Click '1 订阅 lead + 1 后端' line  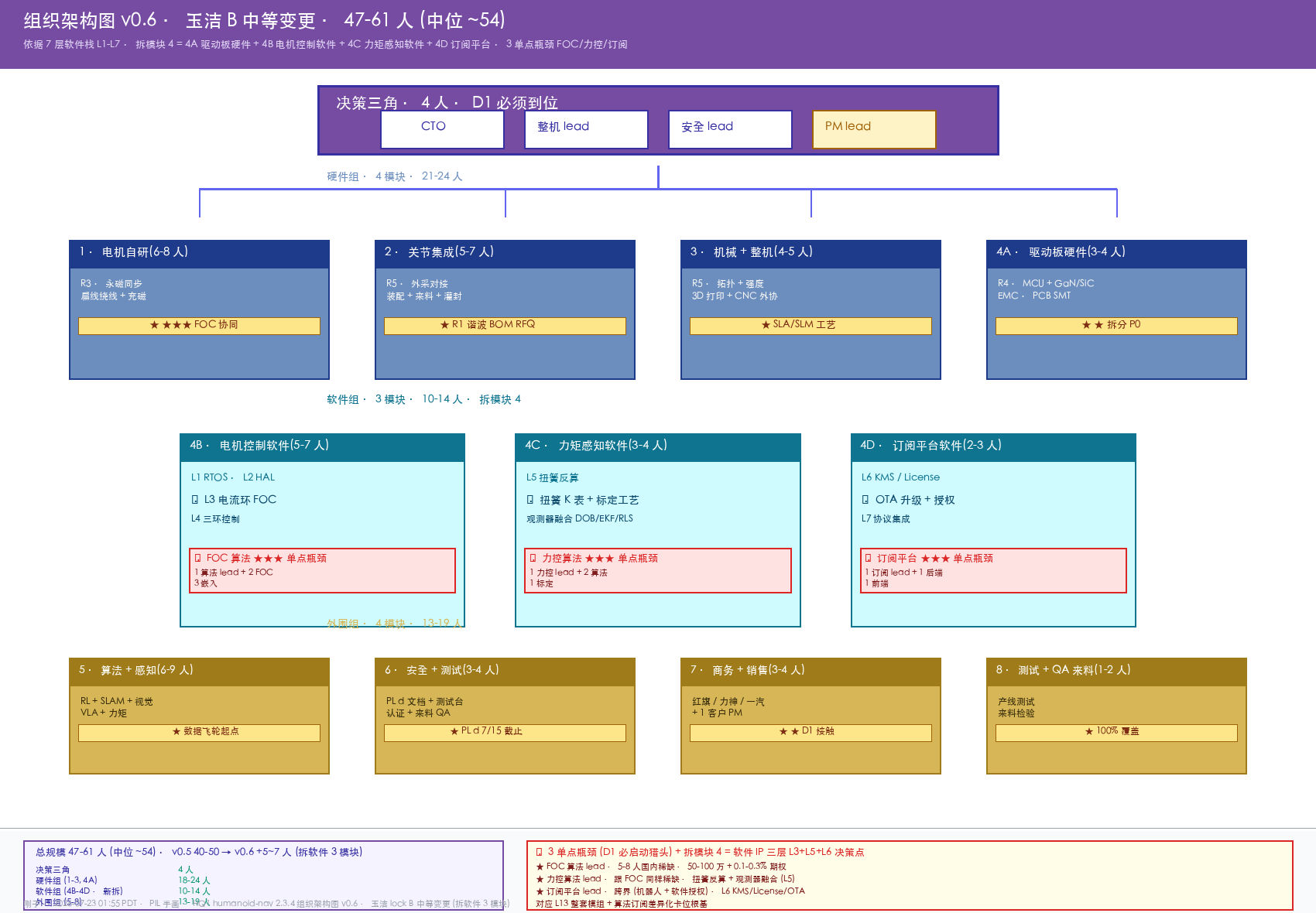click(904, 573)
